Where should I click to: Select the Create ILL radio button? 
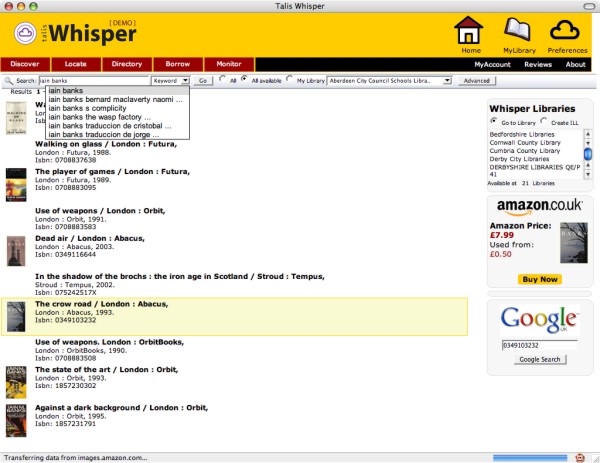tap(543, 121)
